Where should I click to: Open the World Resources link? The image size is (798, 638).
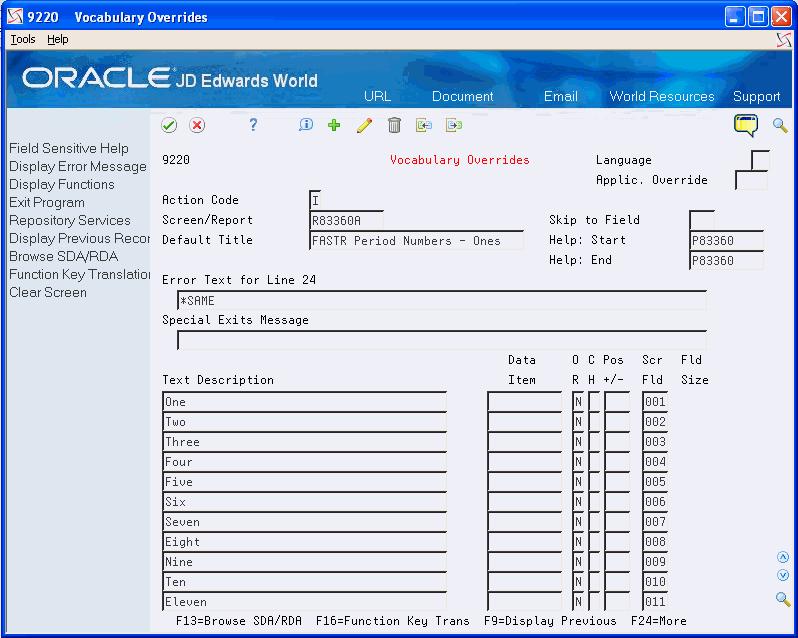pos(662,96)
